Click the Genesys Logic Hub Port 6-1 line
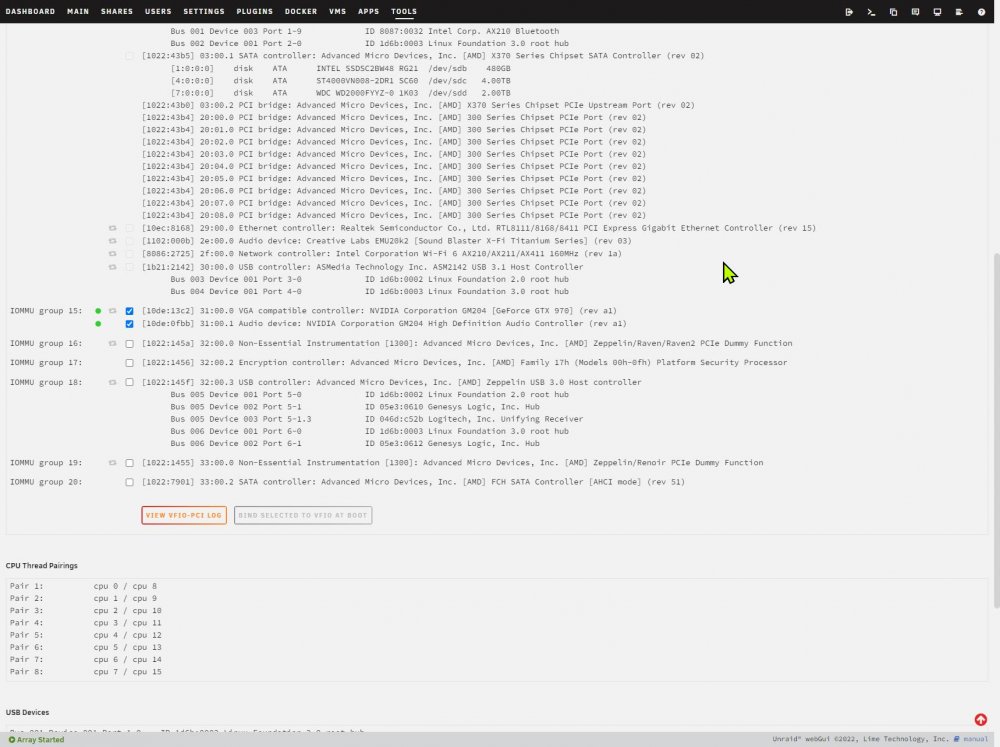Image resolution: width=1000 pixels, height=747 pixels. [355, 443]
